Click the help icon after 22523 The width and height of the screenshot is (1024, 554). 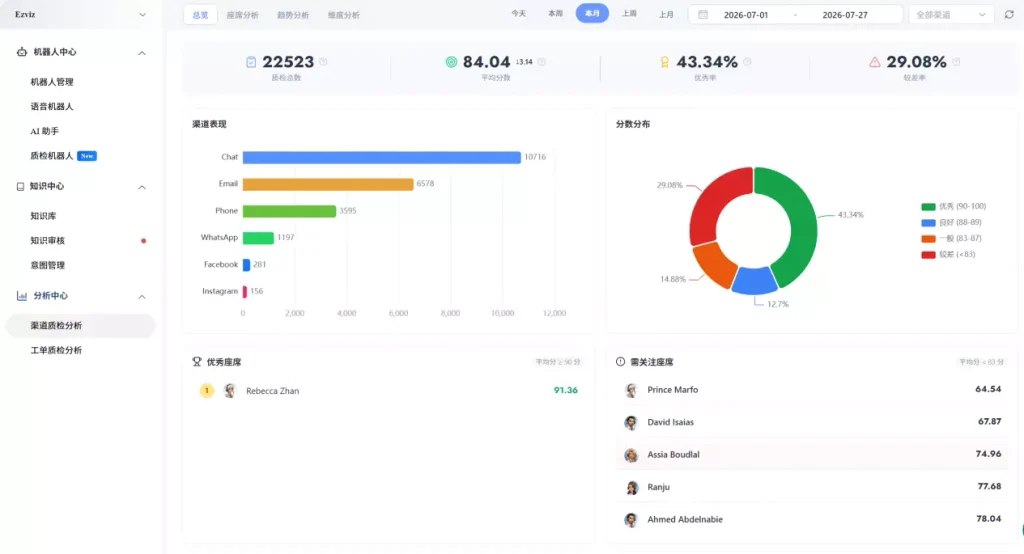(x=323, y=61)
